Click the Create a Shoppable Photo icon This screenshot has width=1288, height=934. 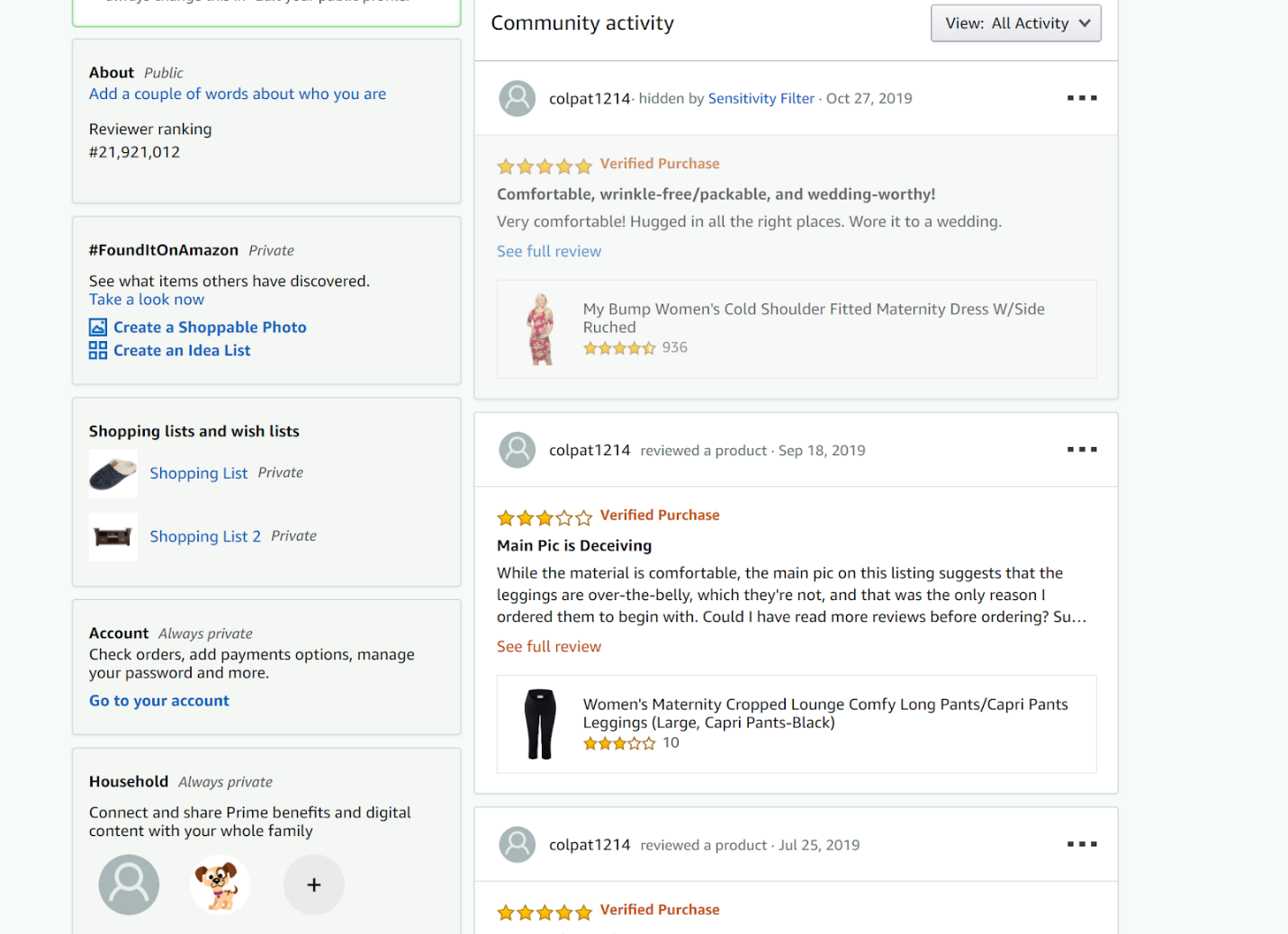[98, 328]
